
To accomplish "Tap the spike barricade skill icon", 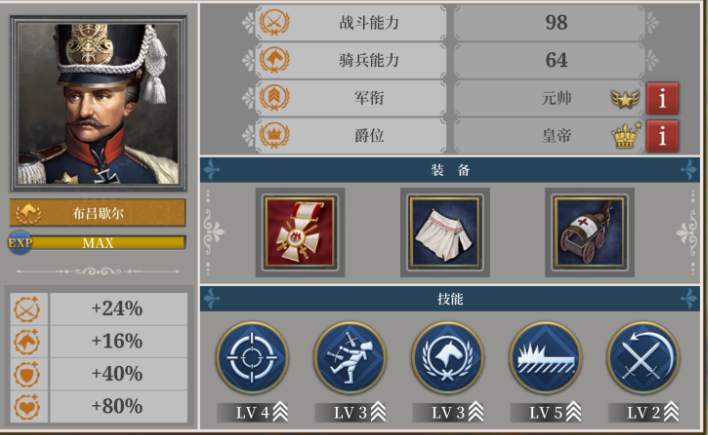I will pos(545,358).
